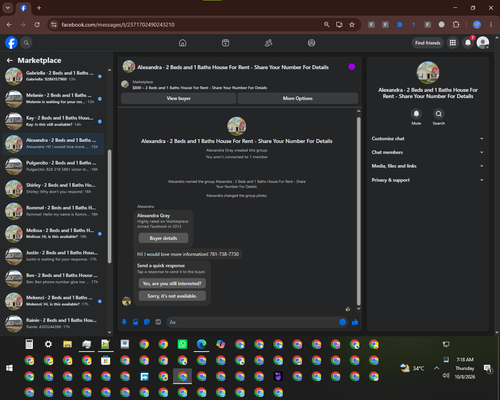The width and height of the screenshot is (500, 400).
Task: Attach a file with the photo icon
Action: (x=136, y=322)
